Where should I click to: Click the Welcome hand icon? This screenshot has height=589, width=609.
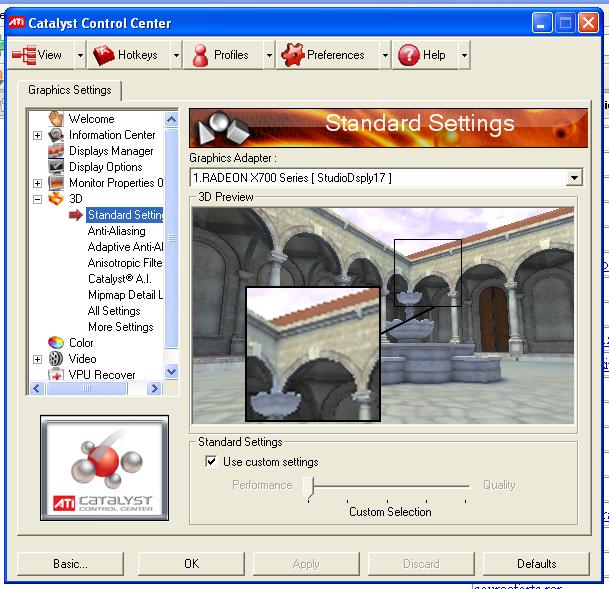coord(56,118)
